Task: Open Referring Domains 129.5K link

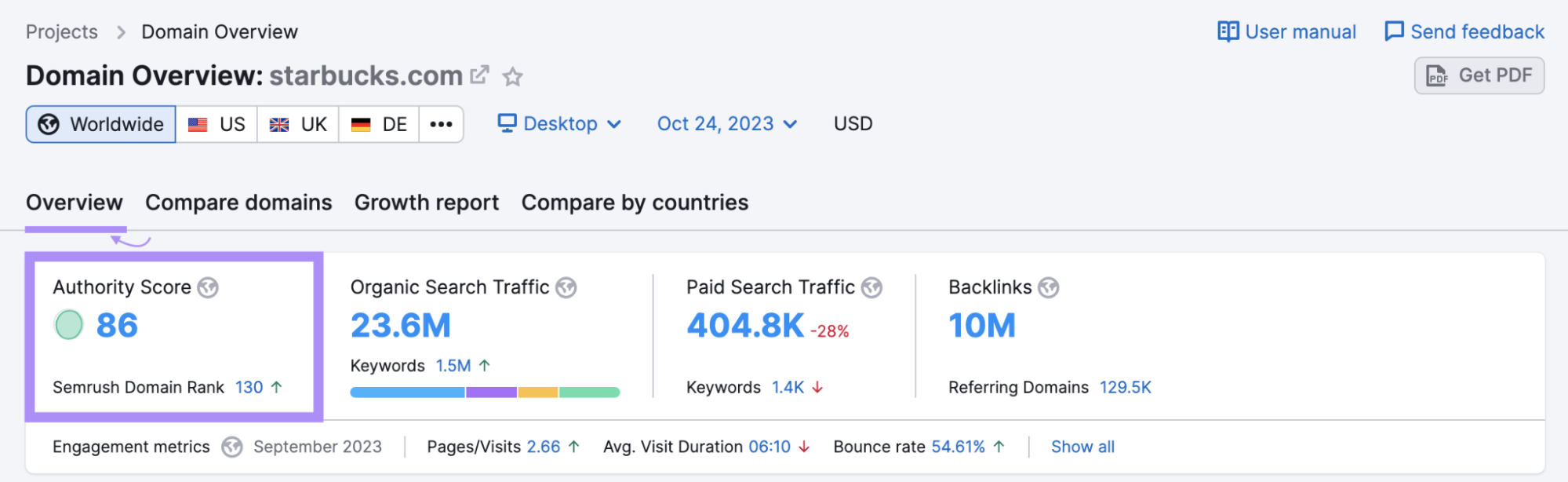Action: click(x=1126, y=387)
